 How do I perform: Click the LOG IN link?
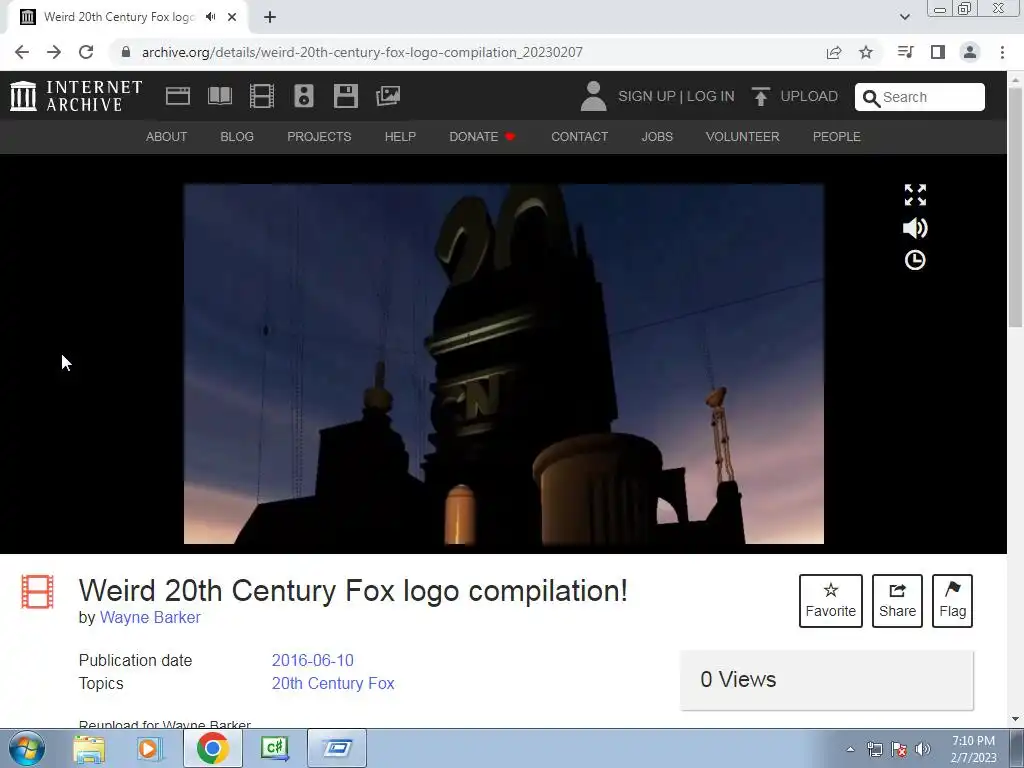coord(711,96)
